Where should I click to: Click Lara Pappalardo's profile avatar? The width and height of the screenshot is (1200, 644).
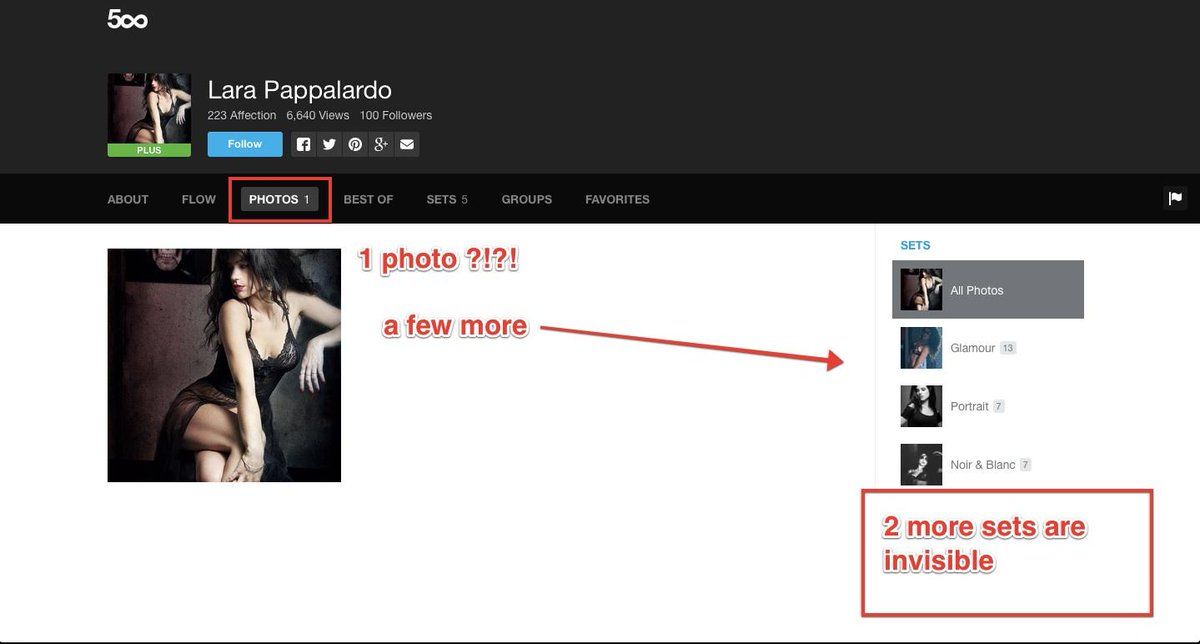click(149, 110)
